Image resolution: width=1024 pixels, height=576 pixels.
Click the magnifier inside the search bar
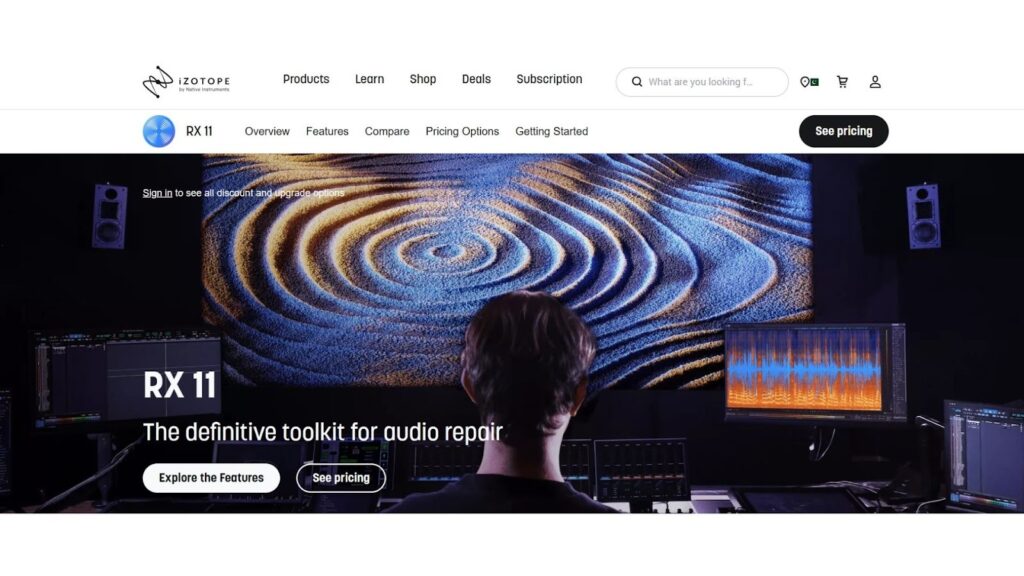coord(637,81)
